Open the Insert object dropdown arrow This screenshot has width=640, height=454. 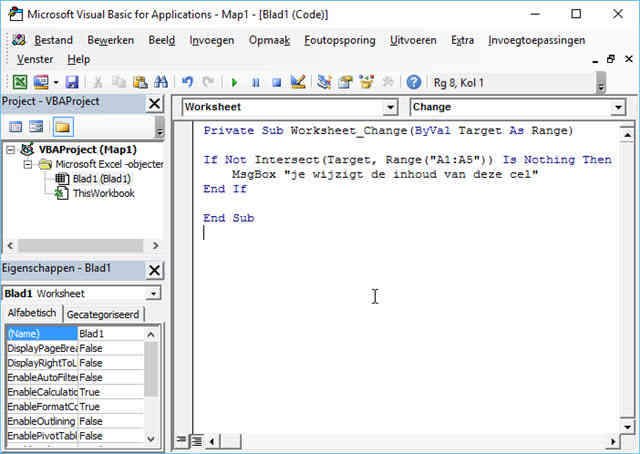tap(56, 82)
